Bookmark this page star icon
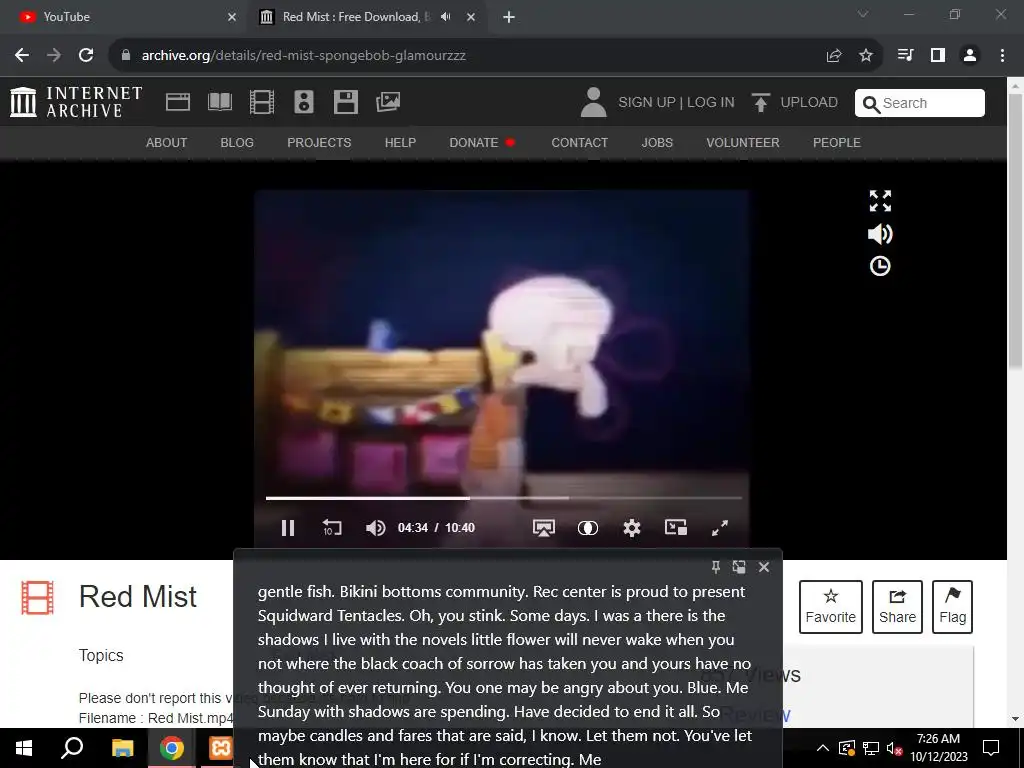This screenshot has width=1024, height=768. pos(866,56)
